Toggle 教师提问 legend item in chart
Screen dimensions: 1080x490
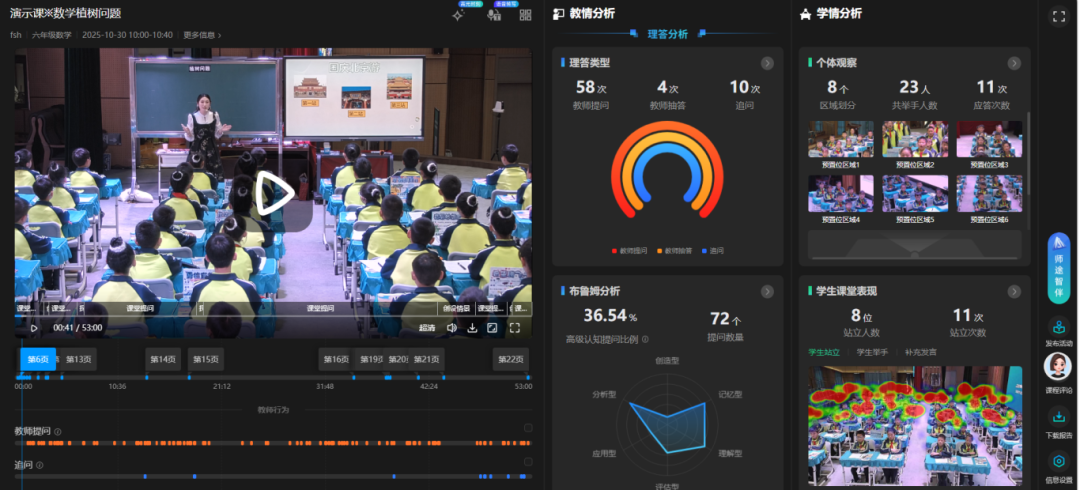pyautogui.click(x=629, y=251)
